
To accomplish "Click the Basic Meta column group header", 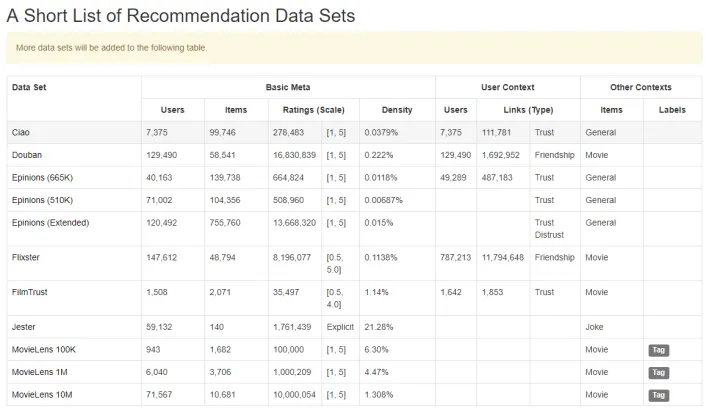I will tap(288, 87).
